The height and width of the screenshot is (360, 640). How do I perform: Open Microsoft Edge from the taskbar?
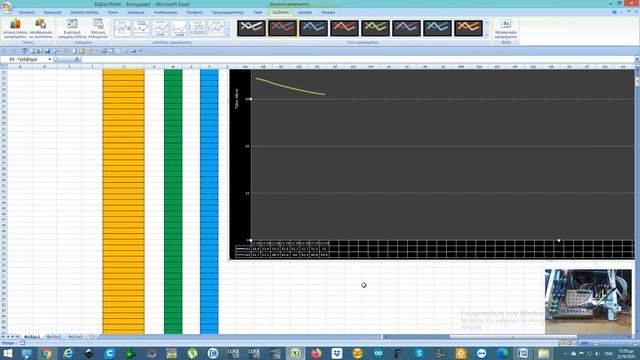tap(502, 353)
